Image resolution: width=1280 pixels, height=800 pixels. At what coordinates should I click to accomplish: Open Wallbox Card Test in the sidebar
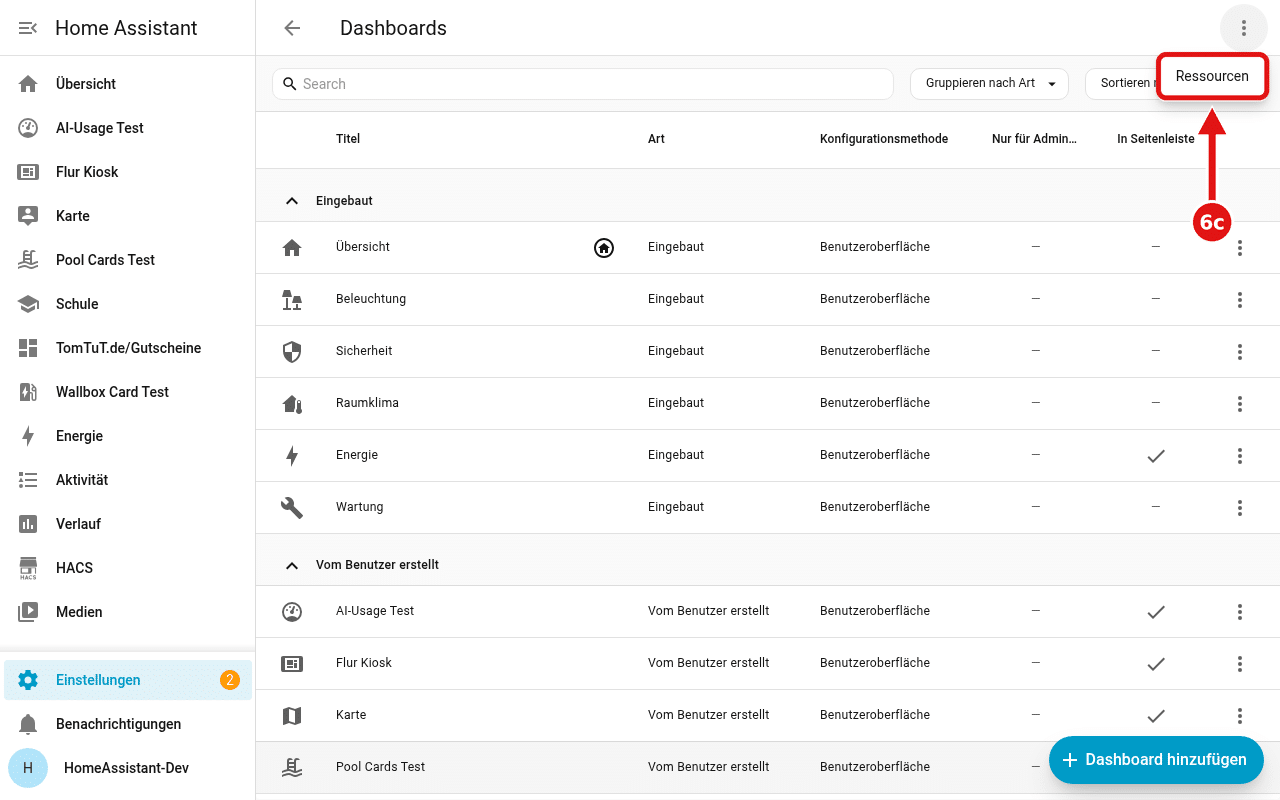(128, 392)
